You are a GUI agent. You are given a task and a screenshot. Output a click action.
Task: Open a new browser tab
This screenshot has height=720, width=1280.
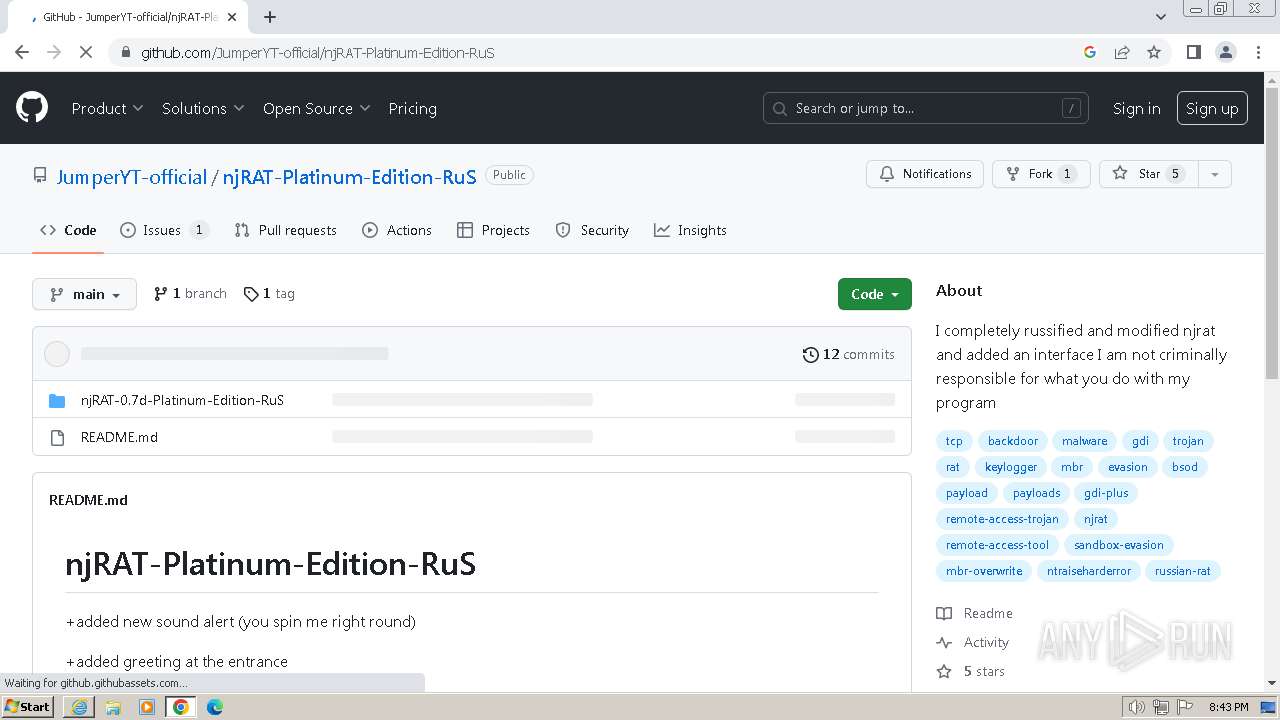tap(270, 17)
